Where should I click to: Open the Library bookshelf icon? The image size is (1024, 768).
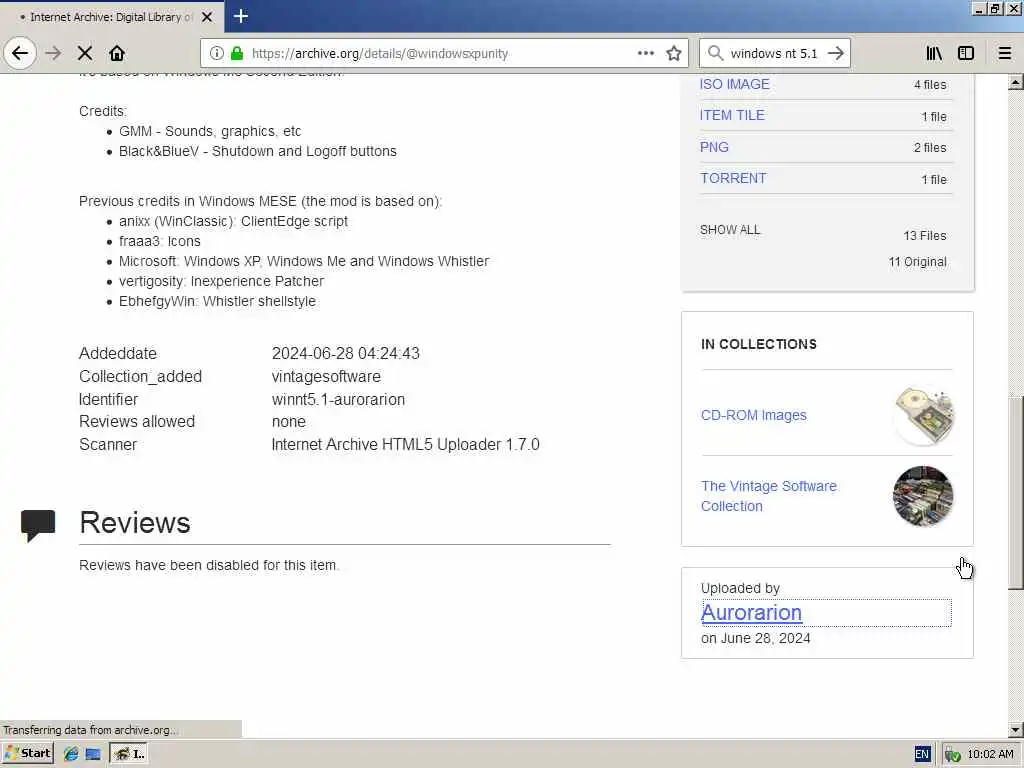(x=934, y=53)
